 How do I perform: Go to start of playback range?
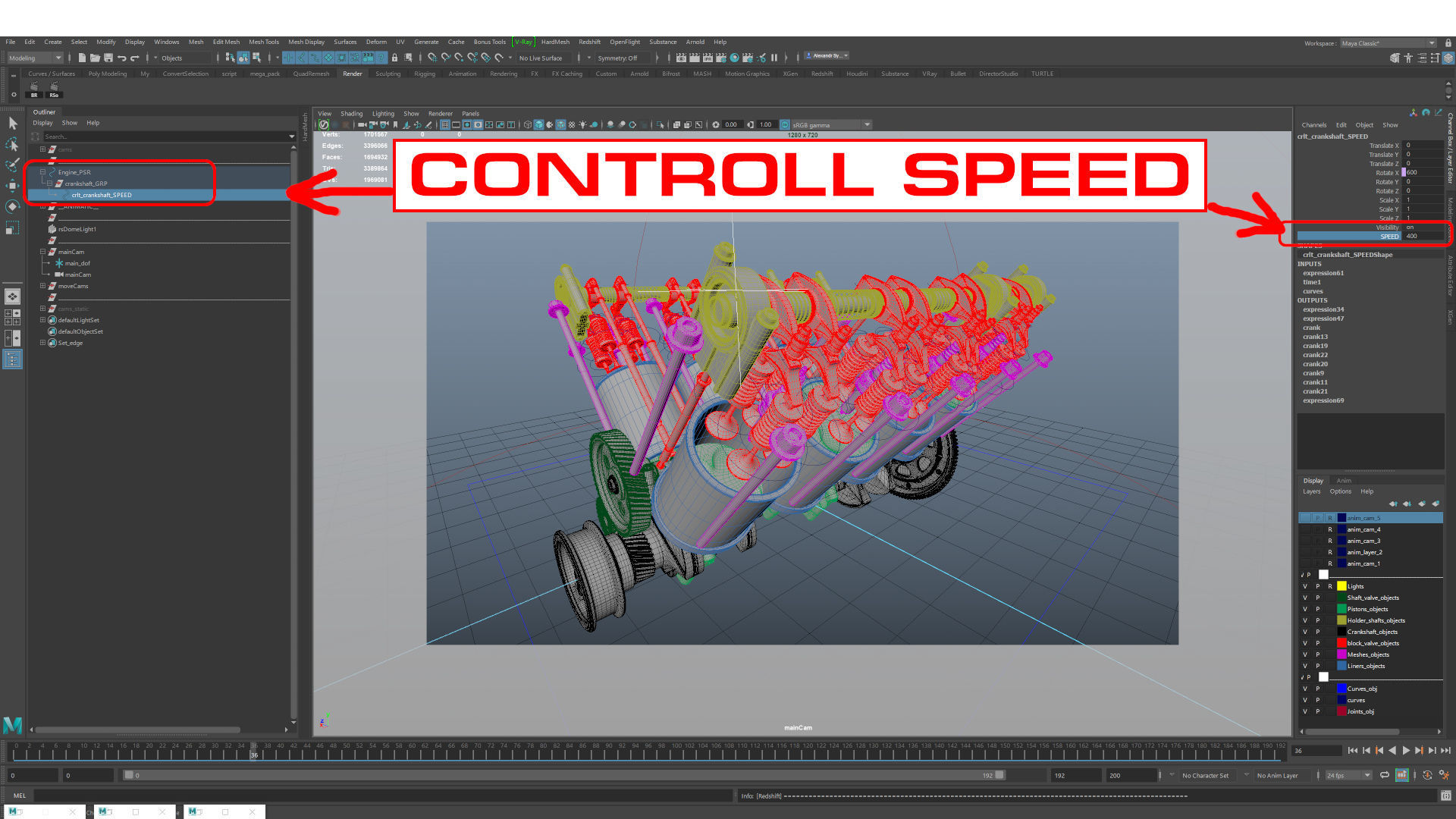(x=1353, y=751)
